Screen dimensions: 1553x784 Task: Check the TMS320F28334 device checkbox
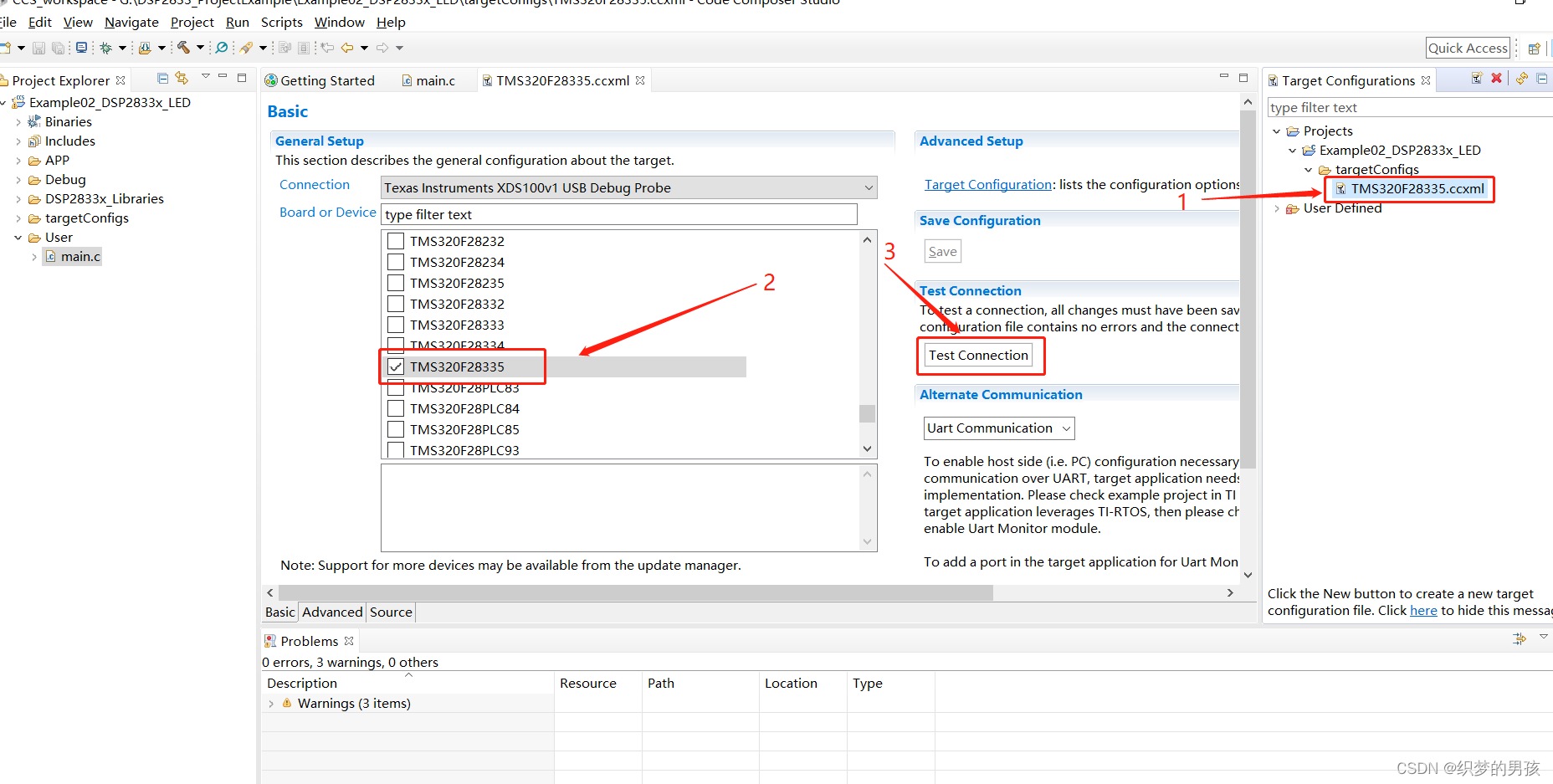[396, 346]
